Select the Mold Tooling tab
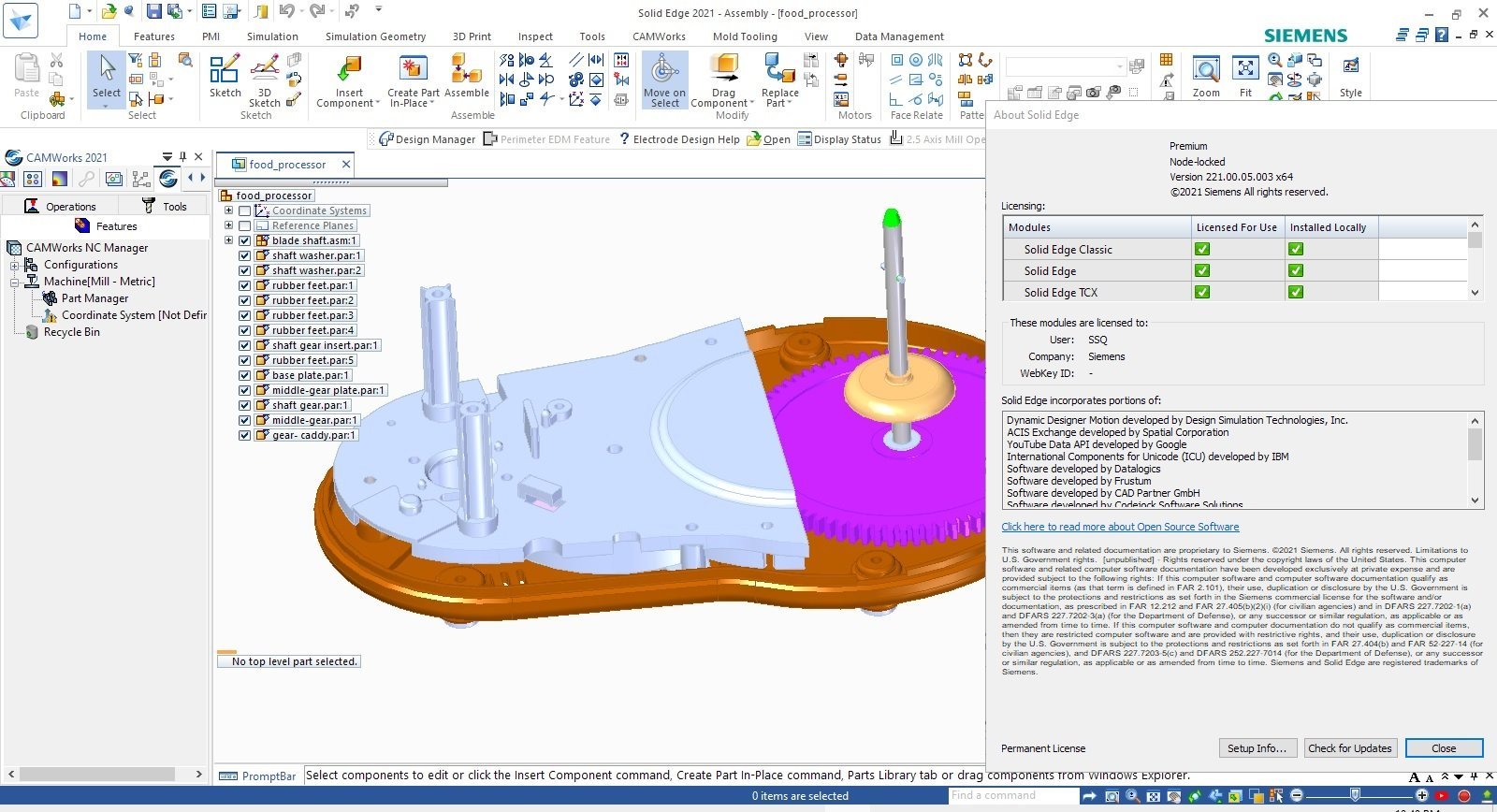This screenshot has width=1497, height=812. pyautogui.click(x=745, y=36)
